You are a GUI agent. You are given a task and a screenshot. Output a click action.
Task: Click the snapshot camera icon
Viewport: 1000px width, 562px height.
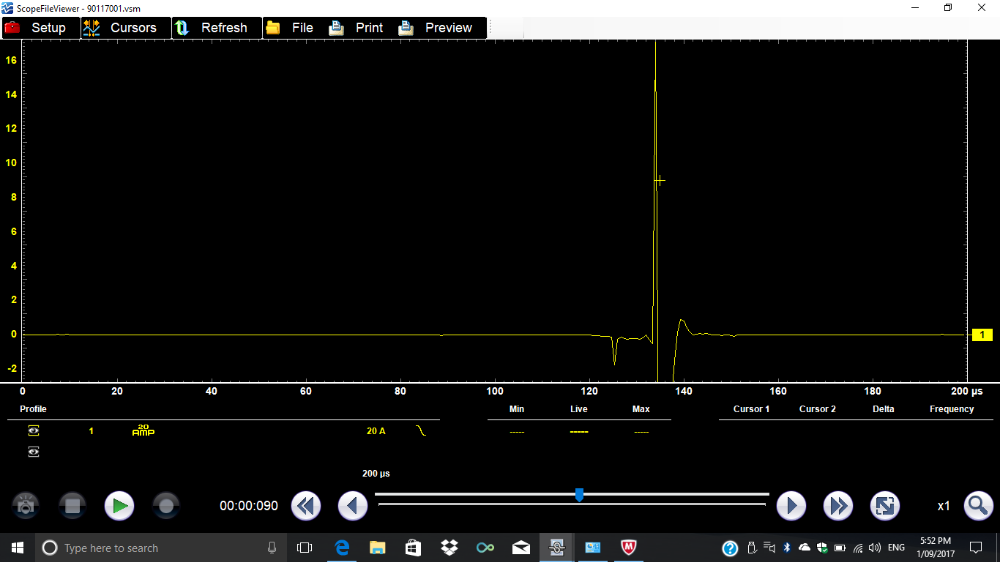26,506
